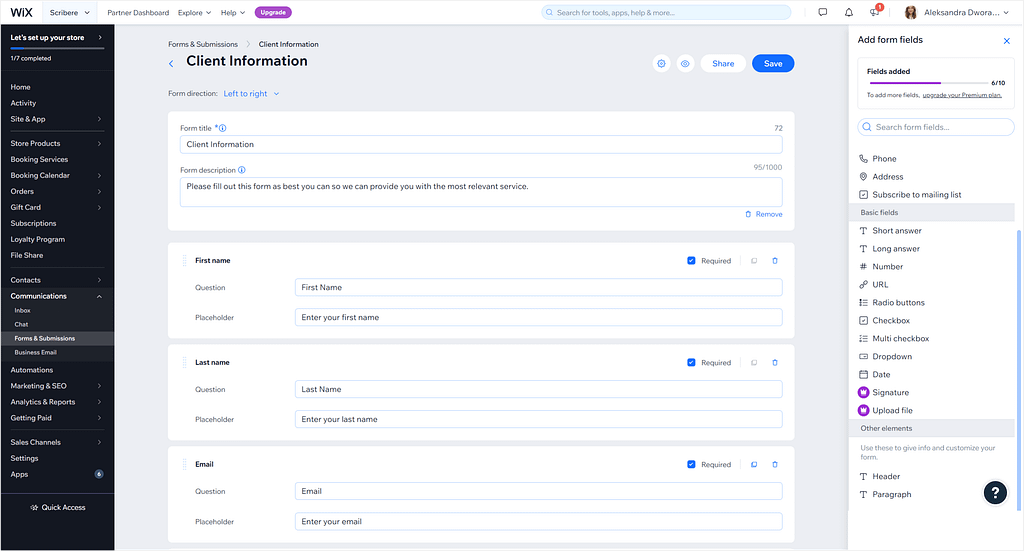Click the Upgrade button

coord(273,12)
